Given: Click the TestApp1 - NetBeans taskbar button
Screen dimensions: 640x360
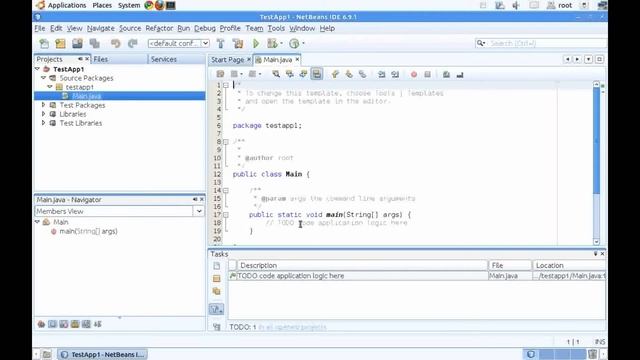Looking at the screenshot, I should point(102,354).
